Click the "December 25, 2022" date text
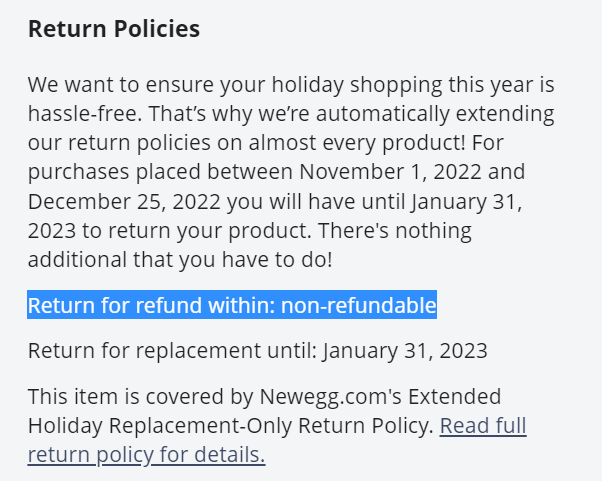Screen dimensions: 602x481 [x=113, y=201]
